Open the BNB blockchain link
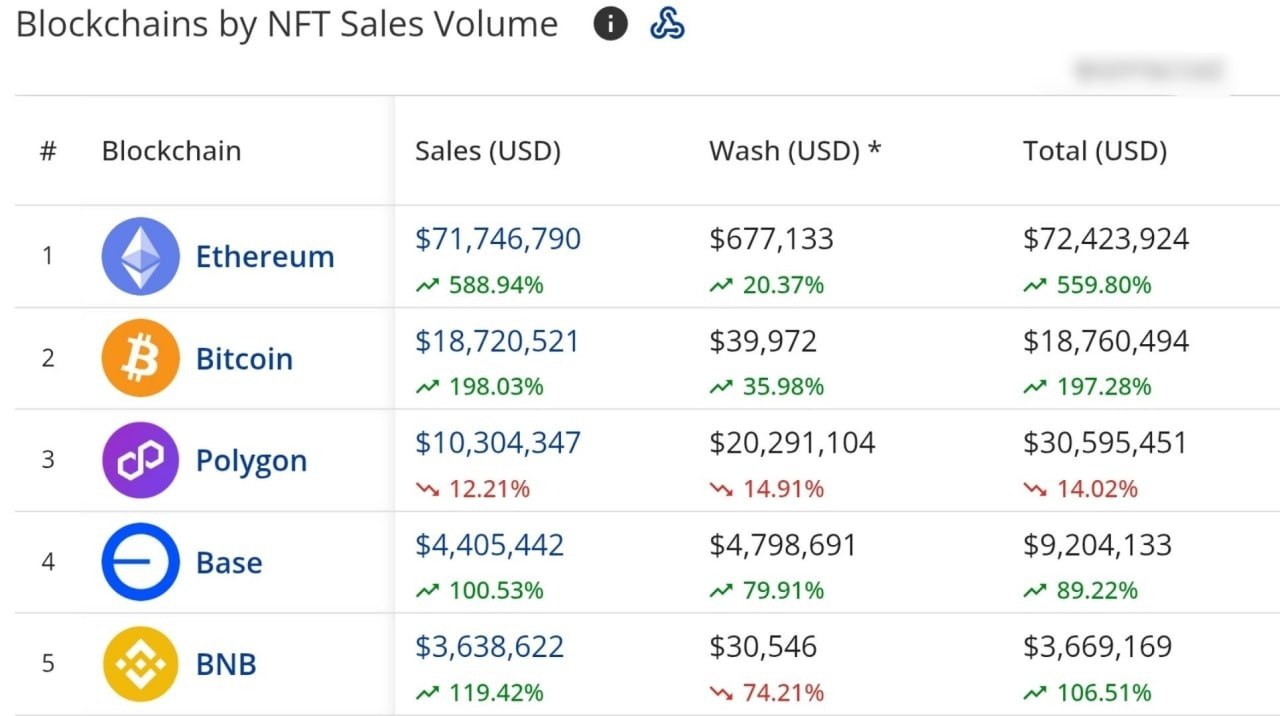The image size is (1280, 716). pyautogui.click(x=226, y=665)
